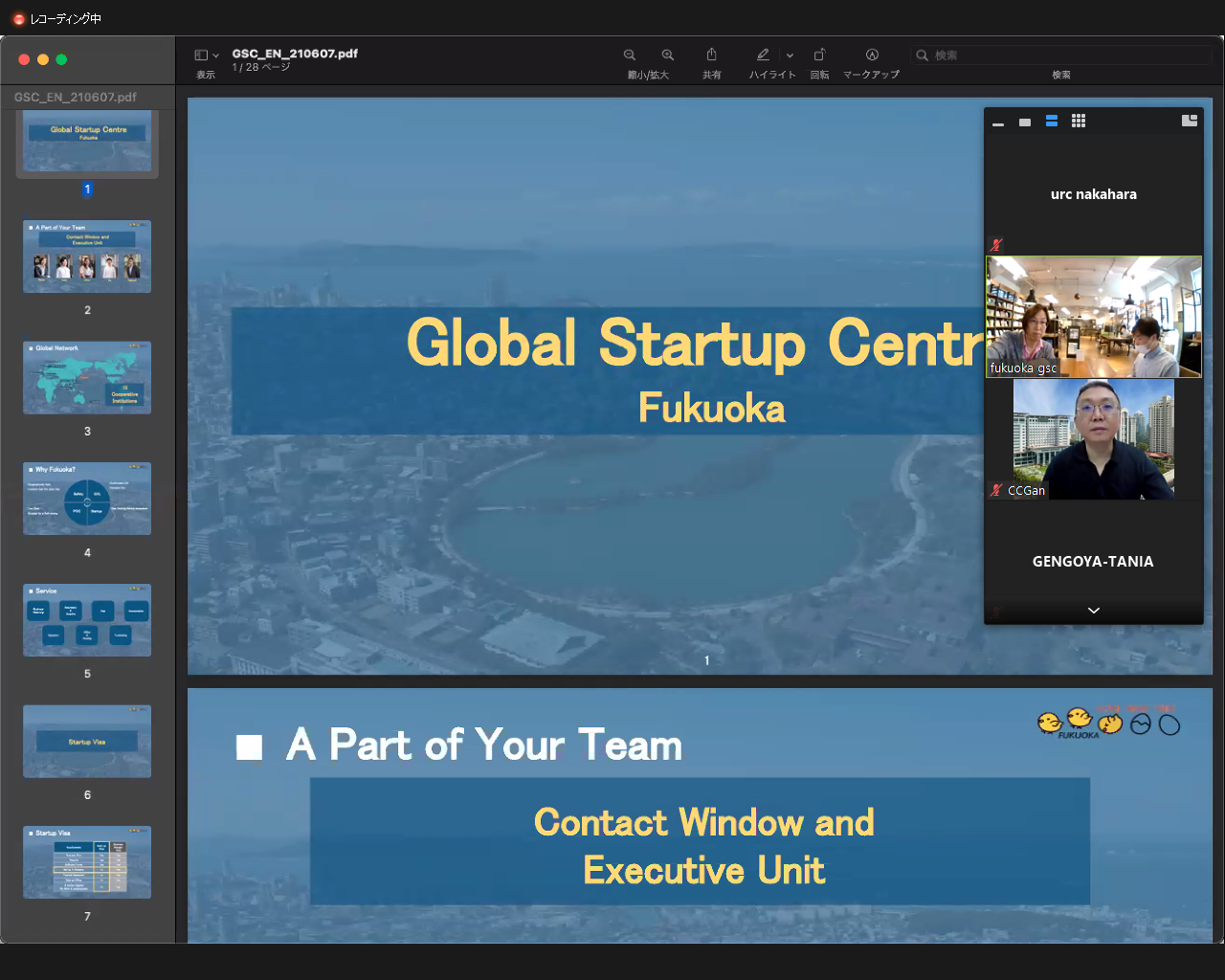This screenshot has height=980, width=1225.
Task: Expand the highlight color dropdown arrow
Action: [x=790, y=56]
